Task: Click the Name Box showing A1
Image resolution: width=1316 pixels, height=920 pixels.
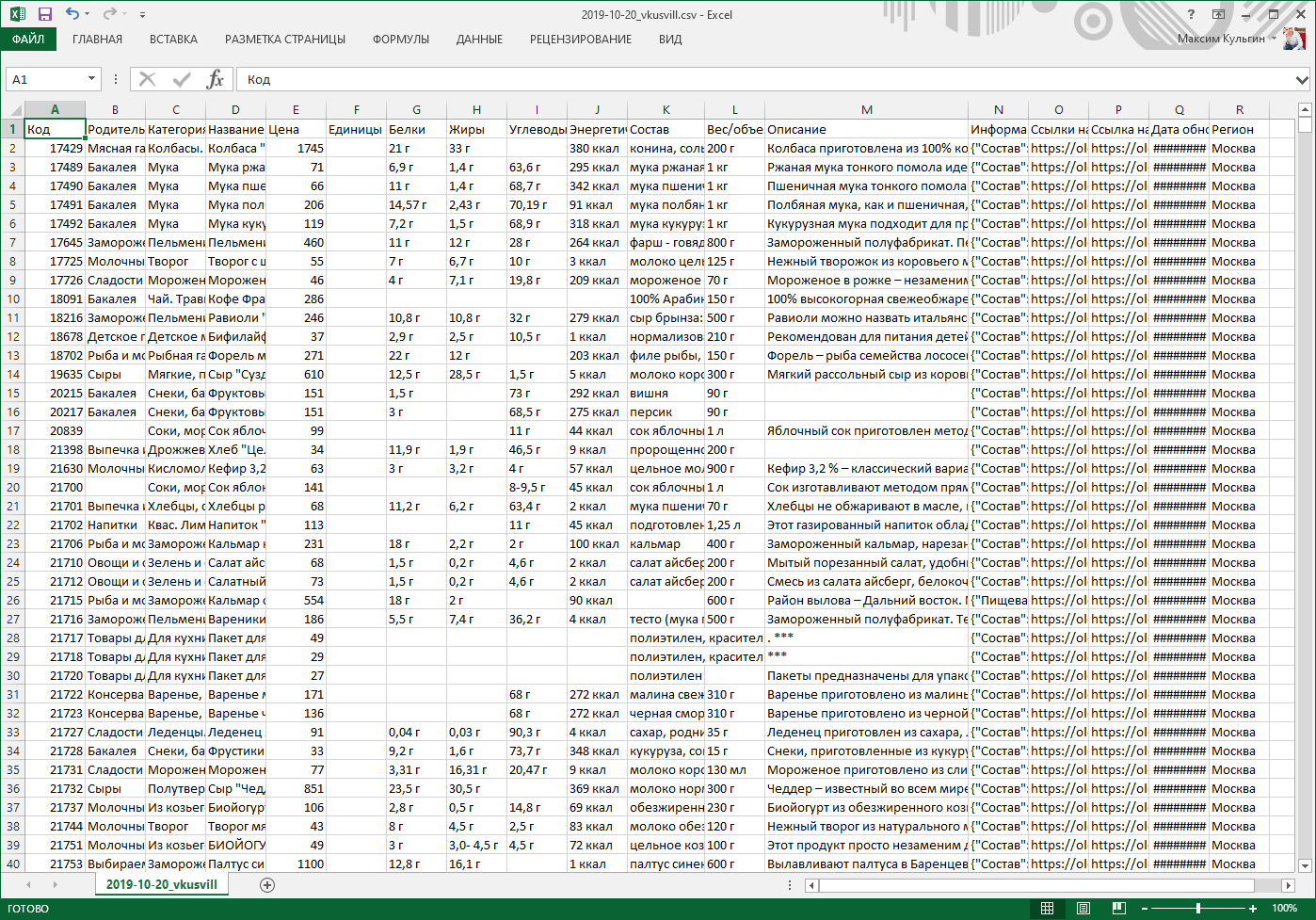Action: pyautogui.click(x=44, y=79)
